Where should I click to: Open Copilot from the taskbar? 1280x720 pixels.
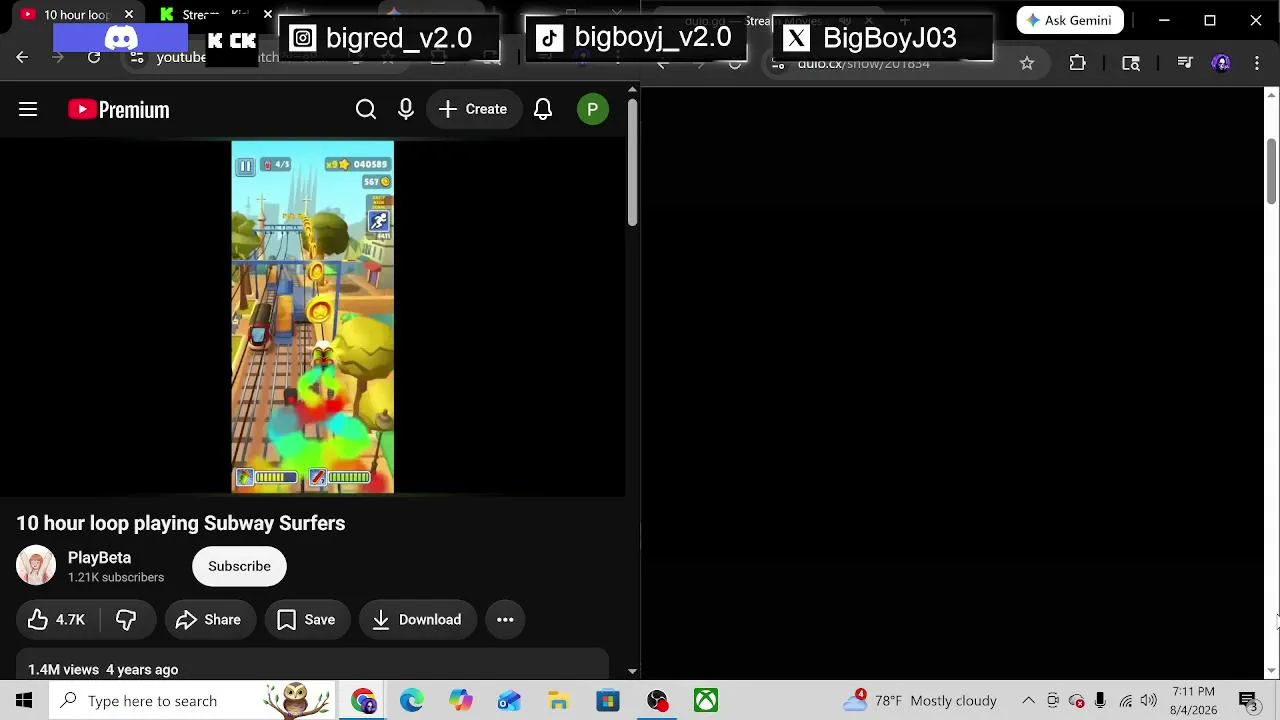pyautogui.click(x=460, y=701)
